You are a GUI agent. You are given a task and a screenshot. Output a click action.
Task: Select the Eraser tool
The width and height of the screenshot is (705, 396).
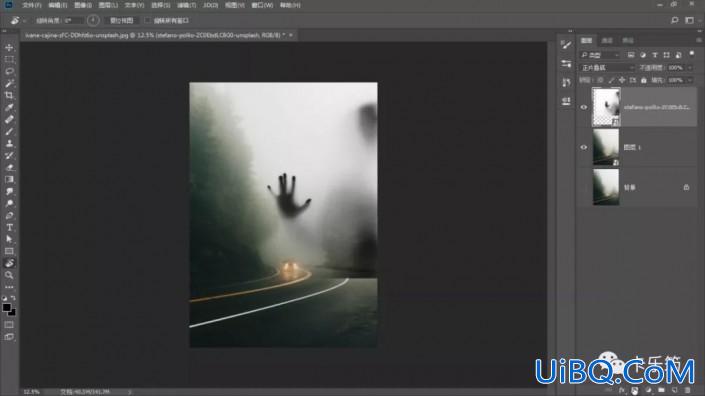(9, 167)
